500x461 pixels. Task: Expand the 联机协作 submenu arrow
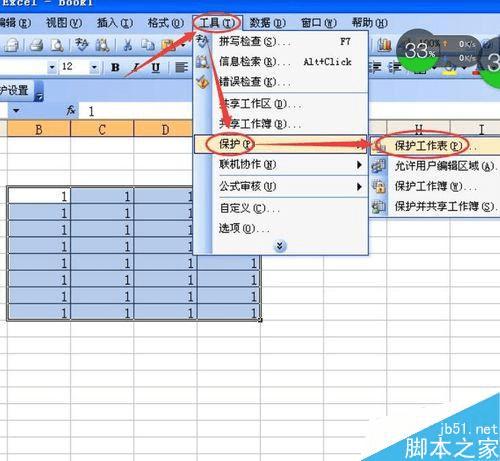coord(359,165)
